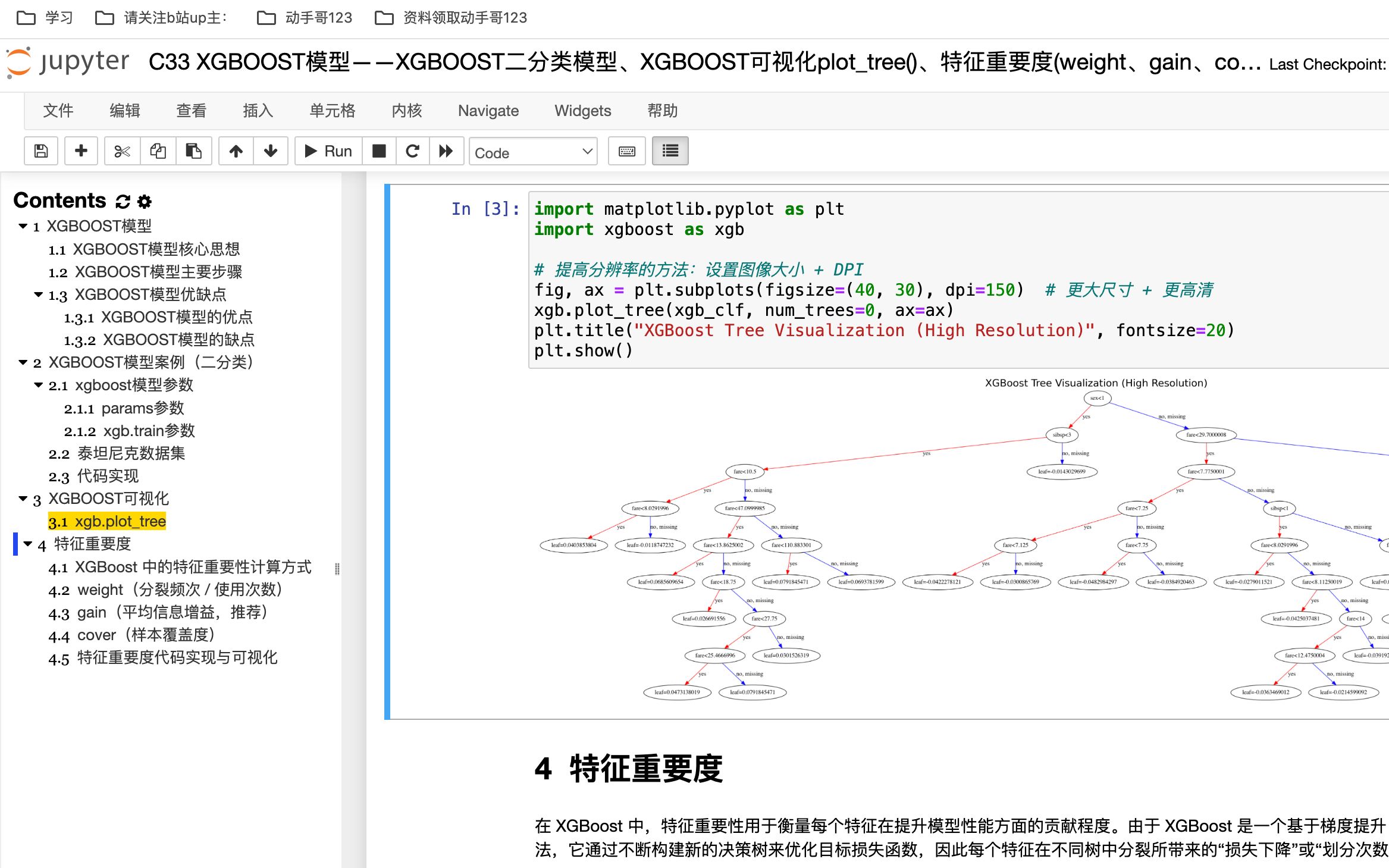Click the save and checkpoint icon
The image size is (1389, 868).
[41, 151]
